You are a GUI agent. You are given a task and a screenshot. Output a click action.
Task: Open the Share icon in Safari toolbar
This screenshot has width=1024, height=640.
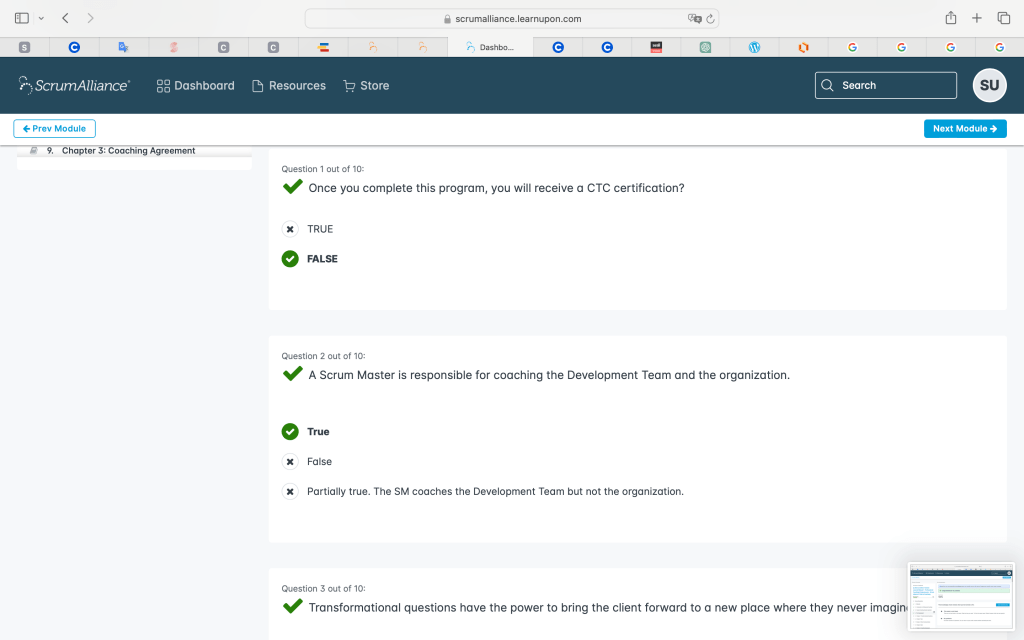click(x=950, y=18)
